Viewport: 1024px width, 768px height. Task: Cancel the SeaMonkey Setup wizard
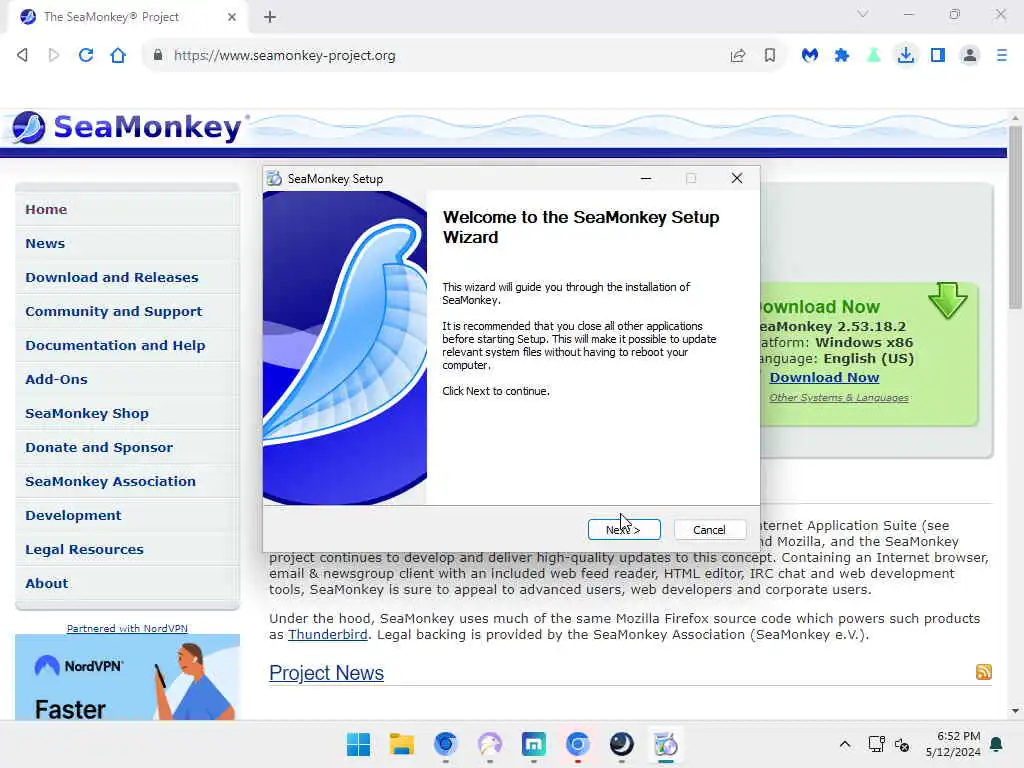(709, 530)
